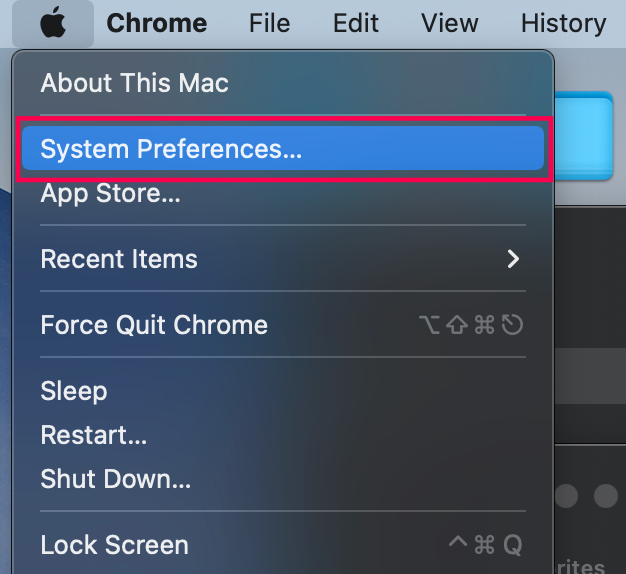Click the Apple logo menu icon
This screenshot has width=626, height=574.
(53, 23)
